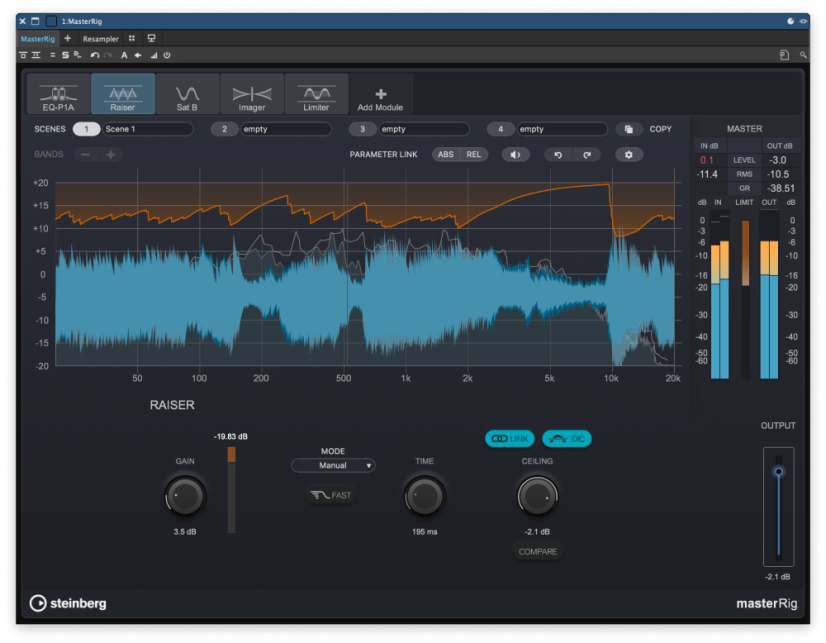Enable the DC toggle
The image size is (826, 643).
[x=567, y=438]
